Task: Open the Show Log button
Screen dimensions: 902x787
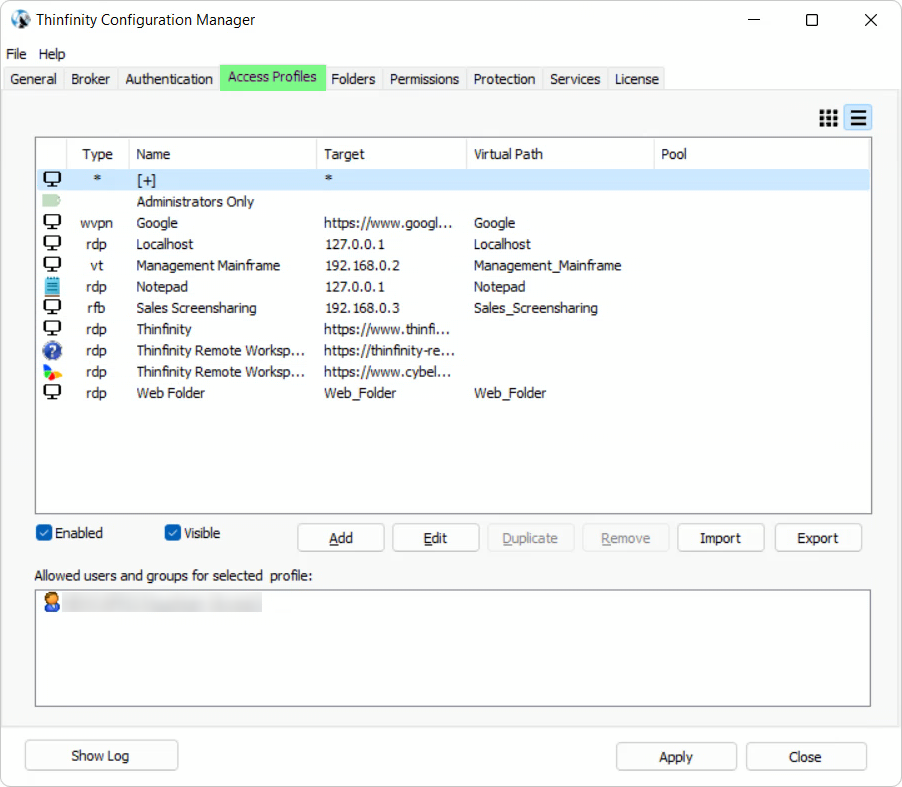Action: [x=101, y=755]
